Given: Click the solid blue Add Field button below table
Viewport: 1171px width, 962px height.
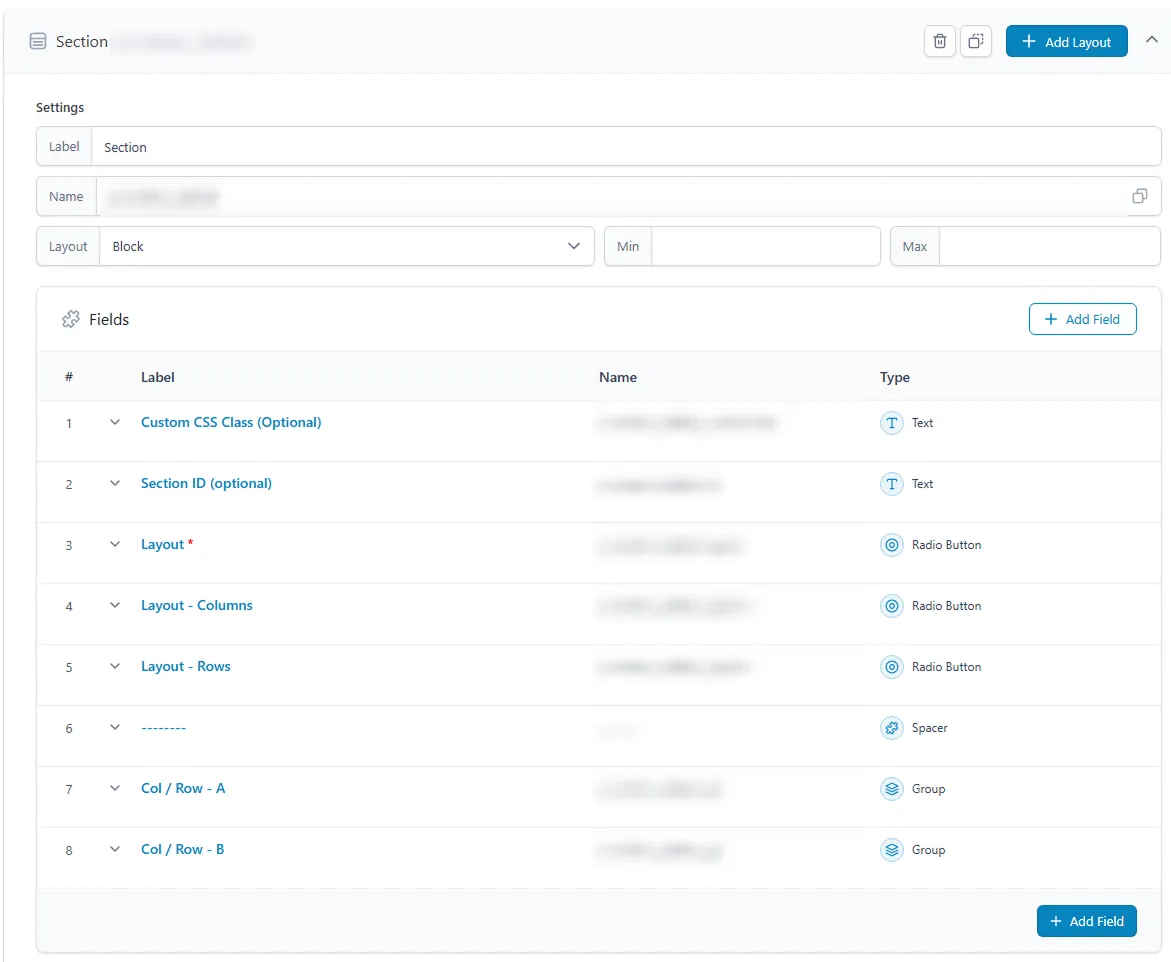Looking at the screenshot, I should click(x=1087, y=921).
